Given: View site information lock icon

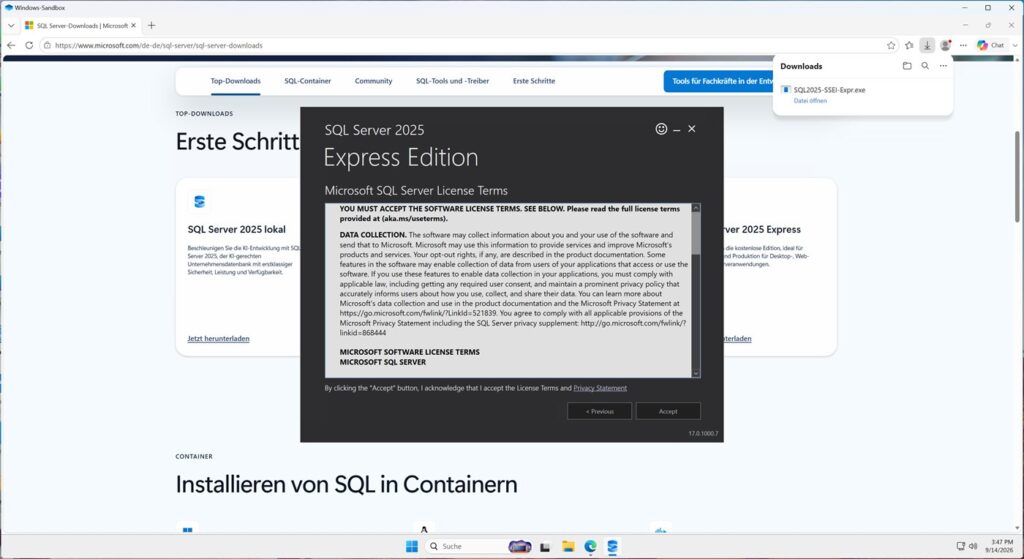Looking at the screenshot, I should click(47, 45).
